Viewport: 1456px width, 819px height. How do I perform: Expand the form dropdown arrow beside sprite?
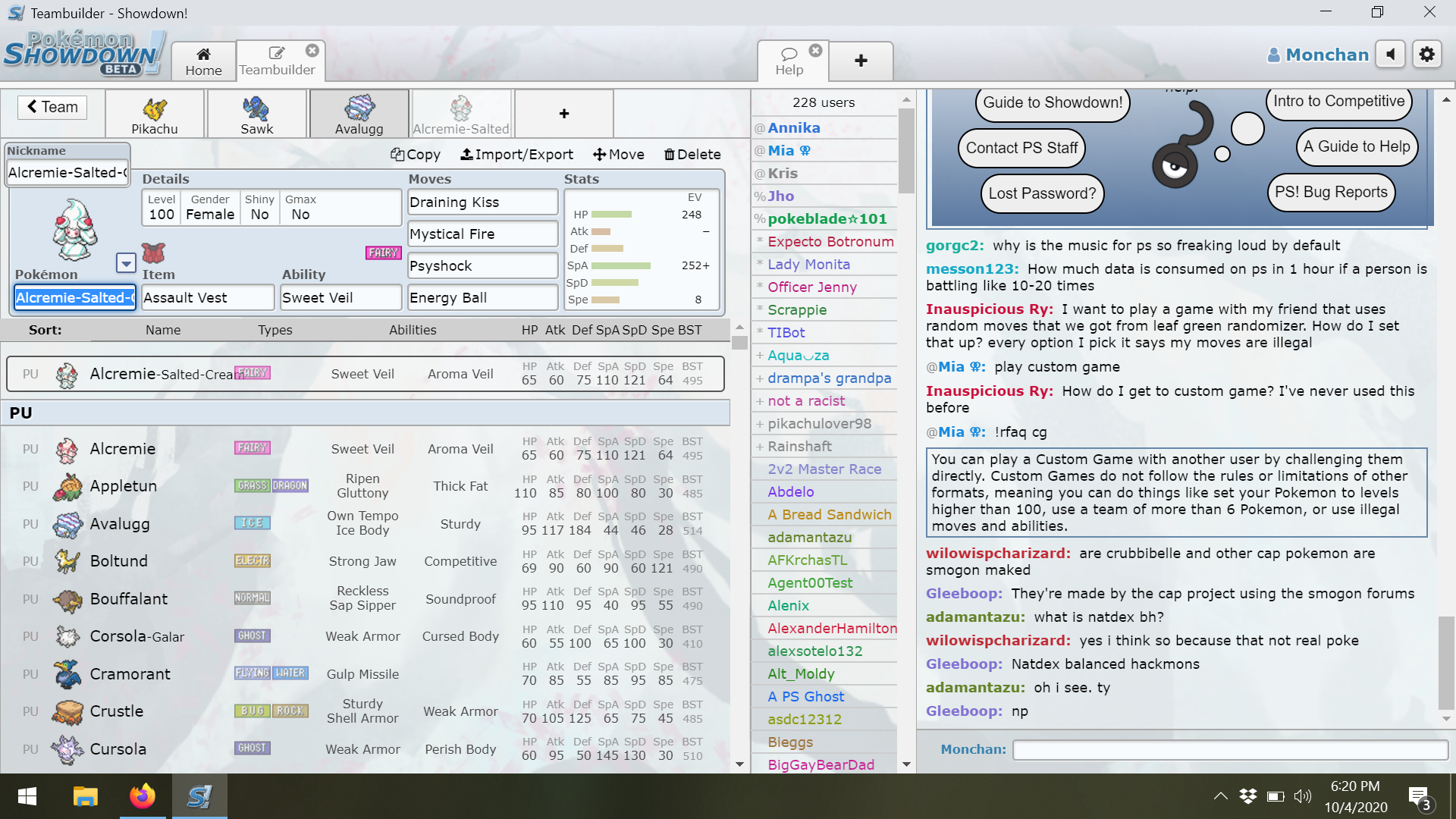[126, 263]
